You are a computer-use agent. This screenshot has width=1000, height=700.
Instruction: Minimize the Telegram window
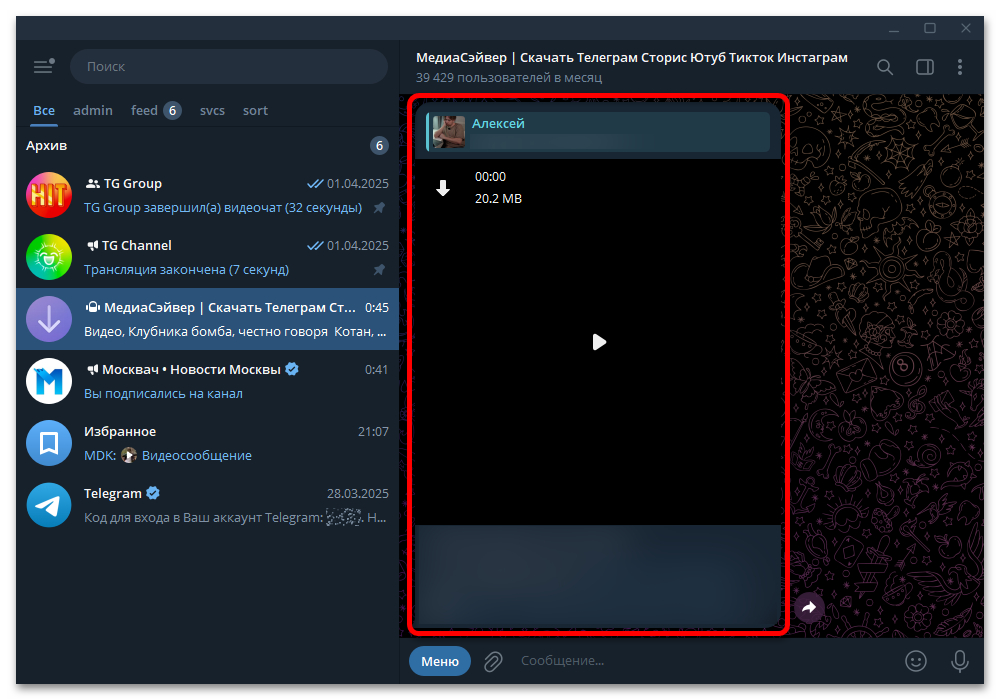pos(894,29)
